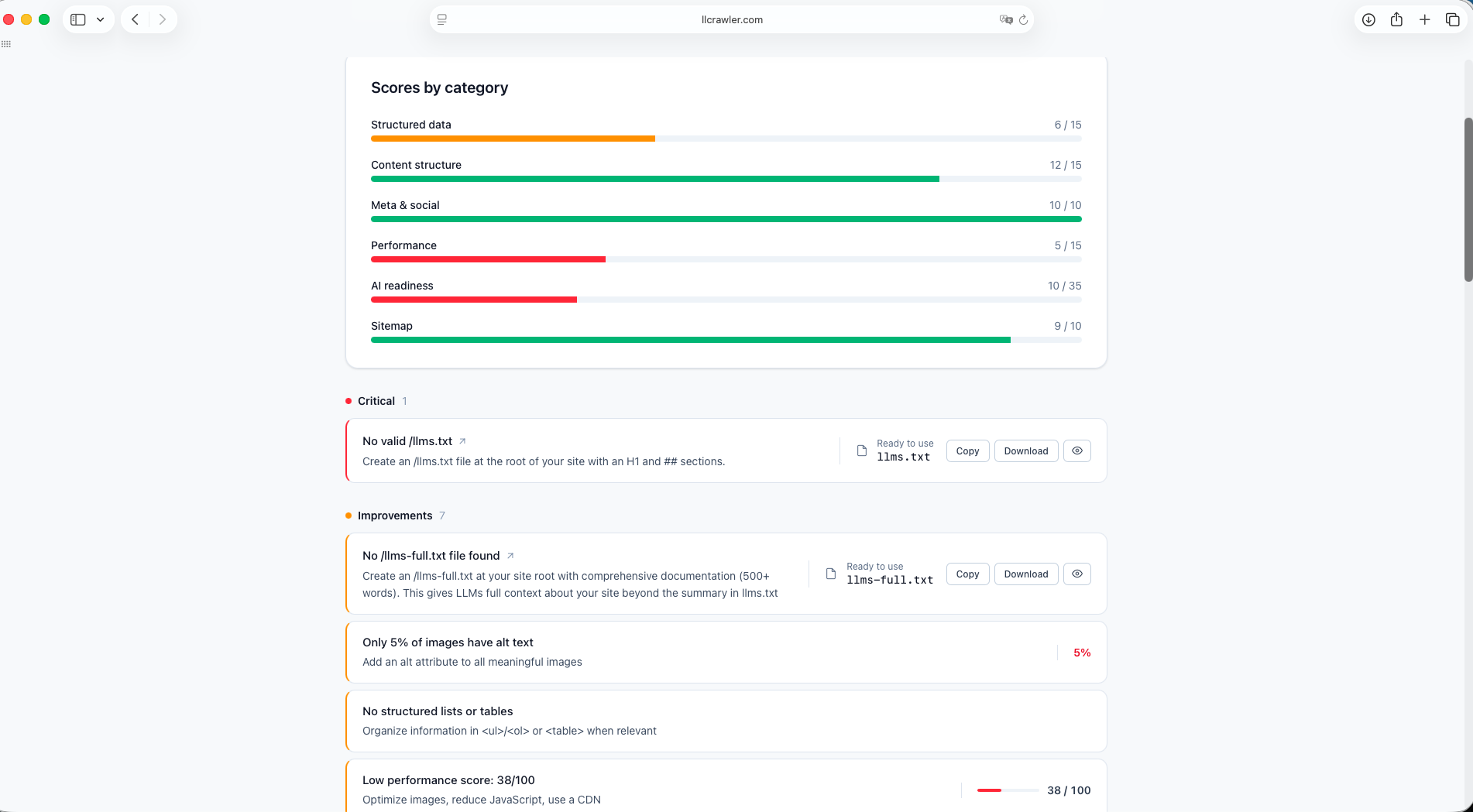This screenshot has height=812, width=1473.
Task: Download the llms-full.txt file
Action: pos(1025,574)
